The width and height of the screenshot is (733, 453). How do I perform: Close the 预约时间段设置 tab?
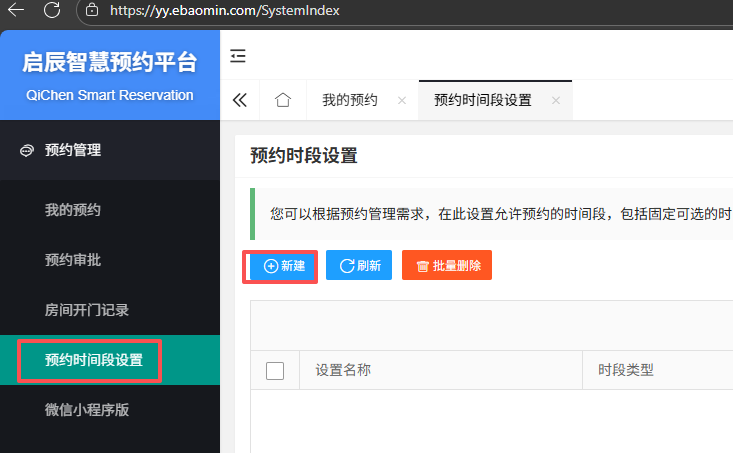coord(556,101)
